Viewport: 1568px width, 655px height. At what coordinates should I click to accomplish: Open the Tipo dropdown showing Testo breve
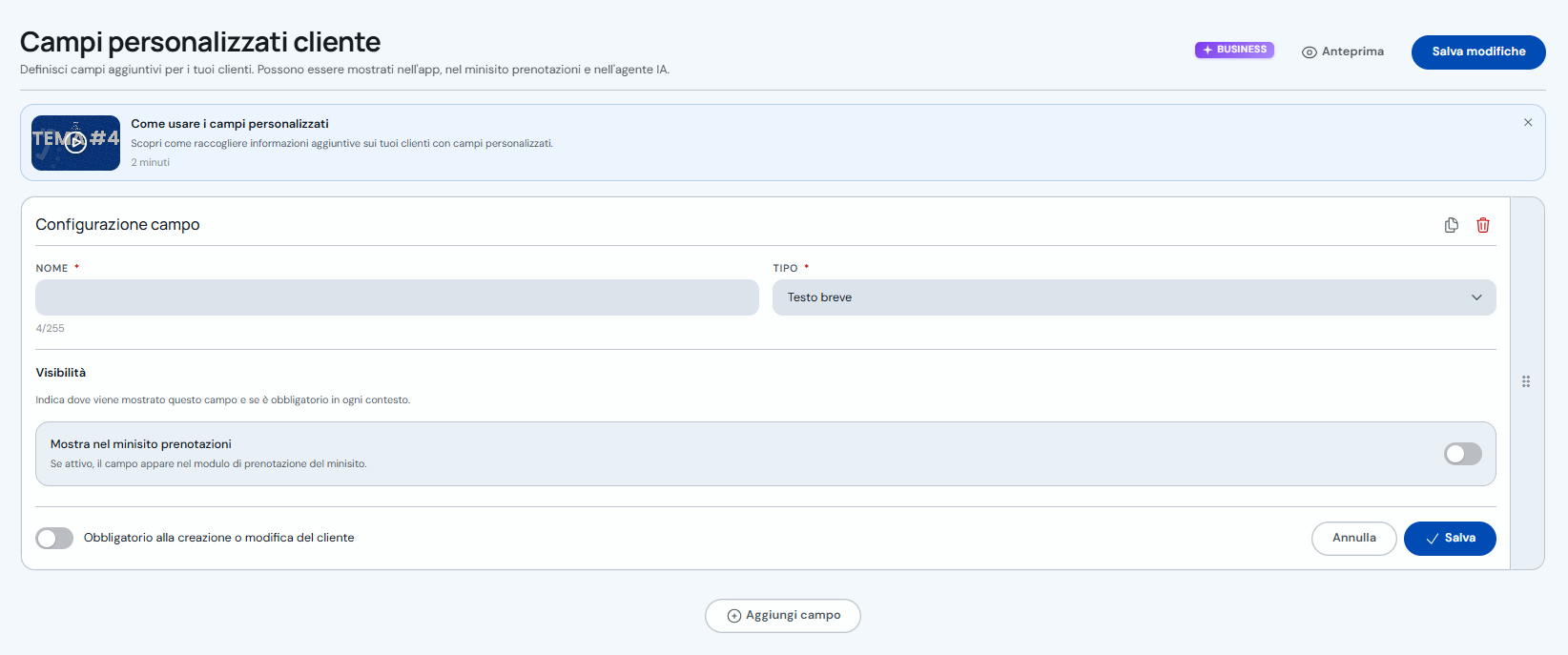[1134, 297]
